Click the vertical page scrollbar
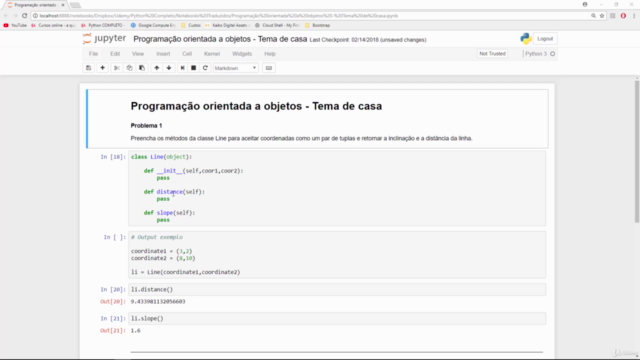 [x=637, y=152]
